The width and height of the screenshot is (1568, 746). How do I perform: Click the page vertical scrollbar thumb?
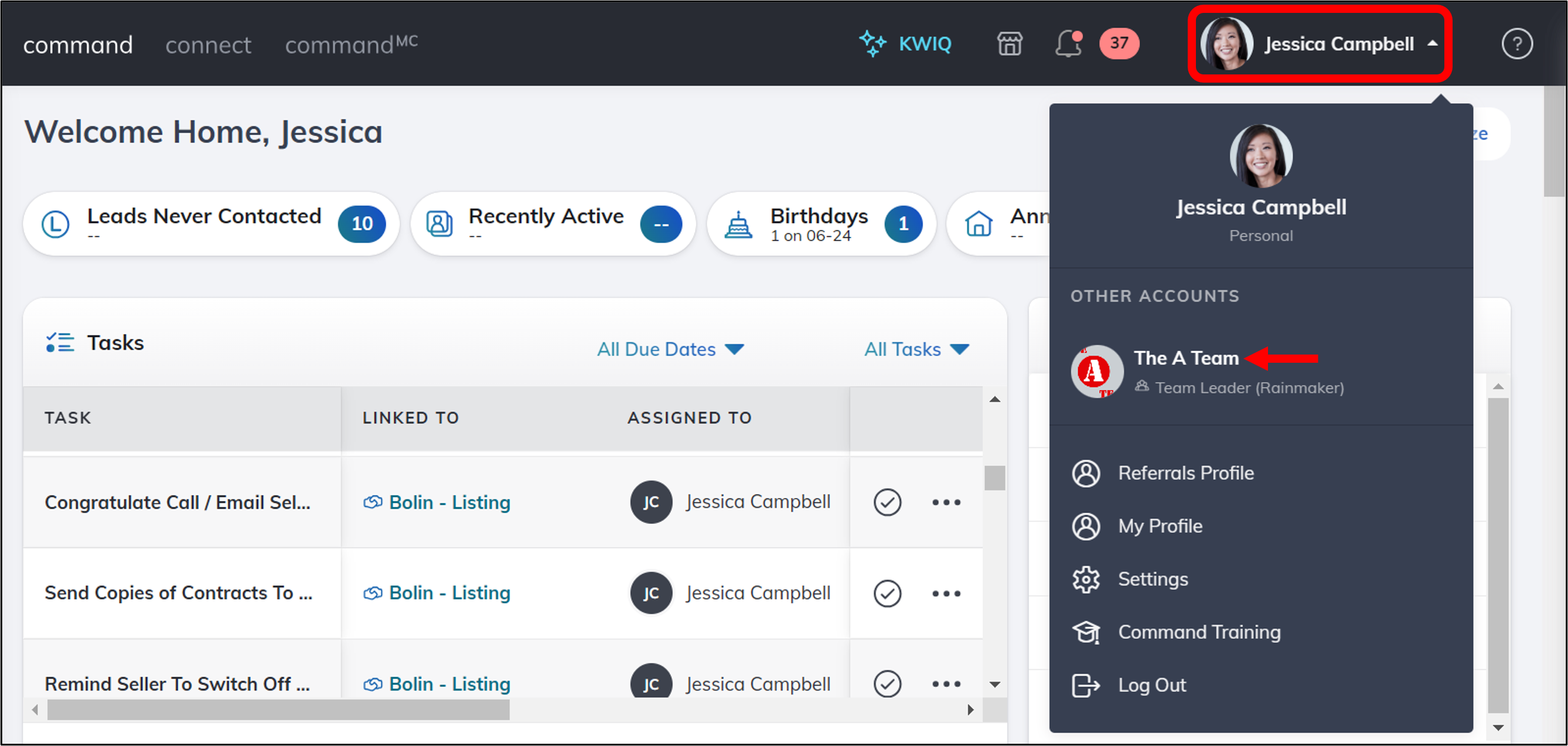coord(1555,141)
